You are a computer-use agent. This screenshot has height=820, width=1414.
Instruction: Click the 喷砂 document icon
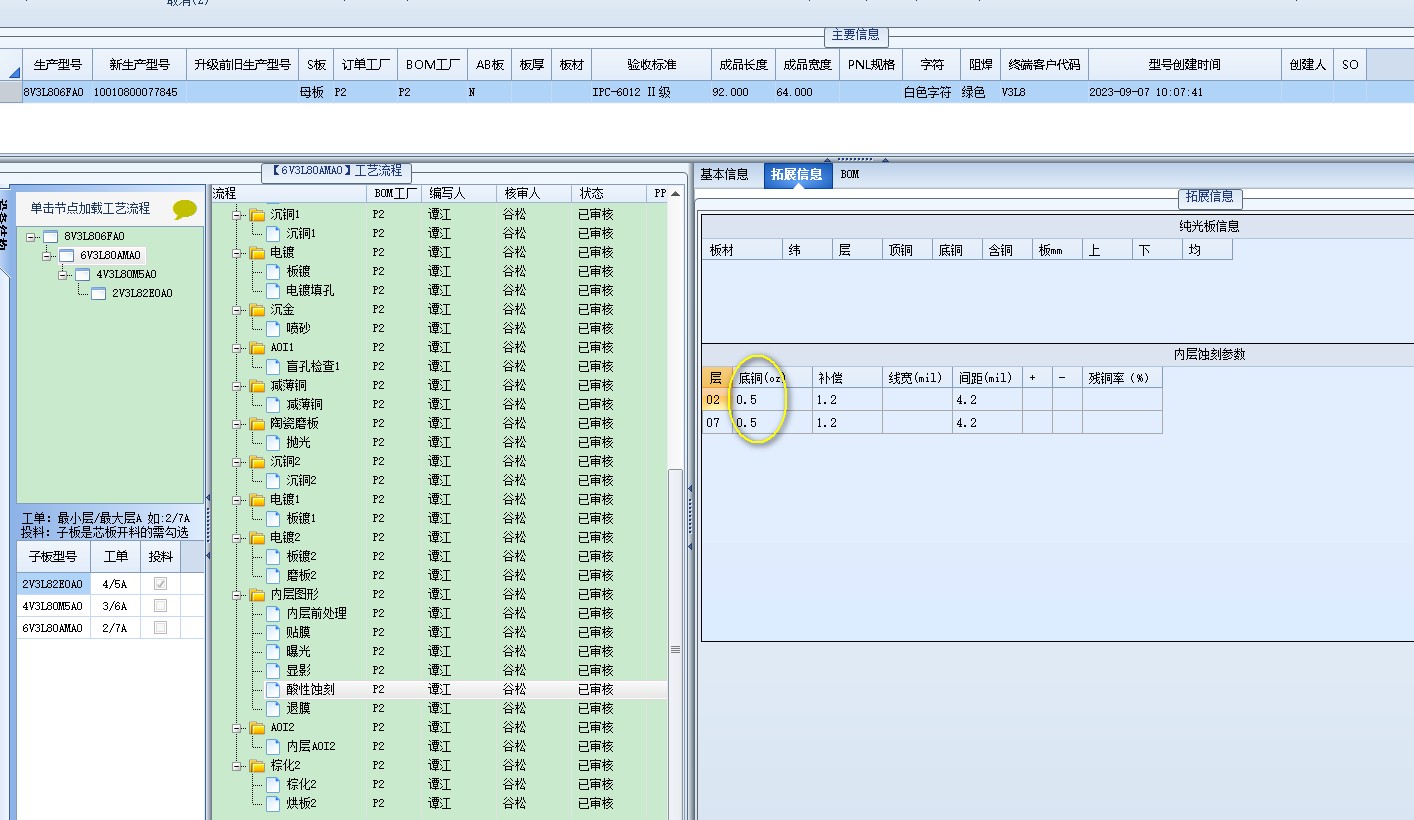click(x=274, y=328)
